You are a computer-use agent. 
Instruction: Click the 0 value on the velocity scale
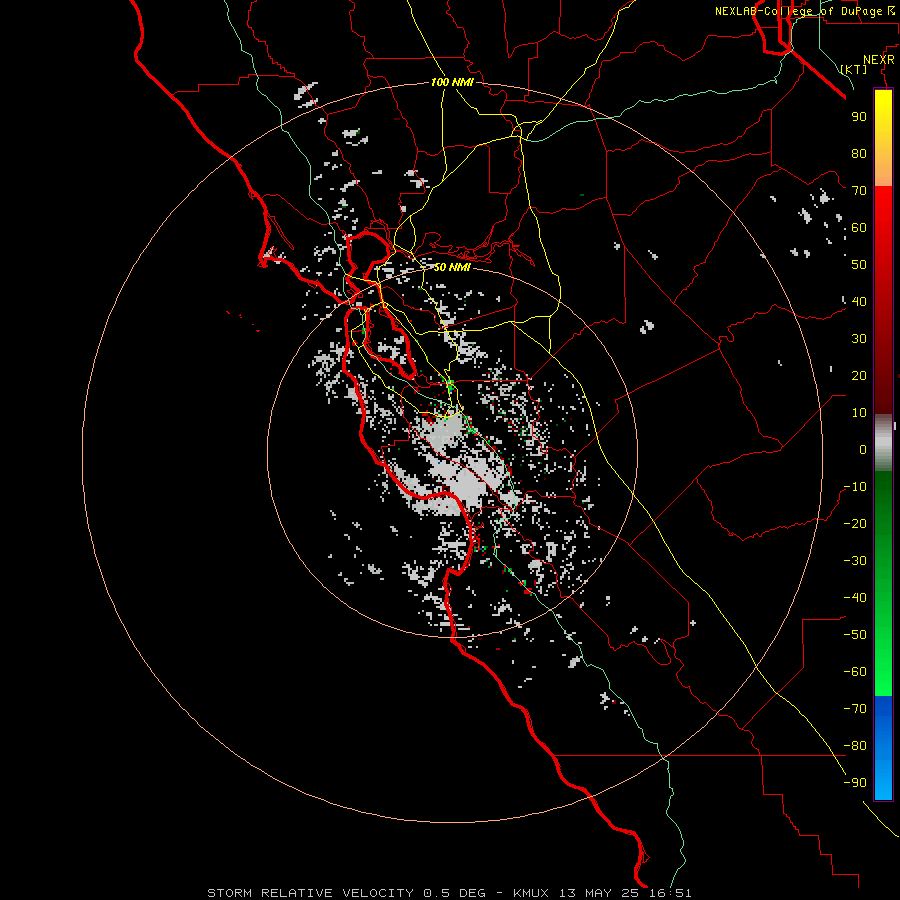[x=863, y=449]
